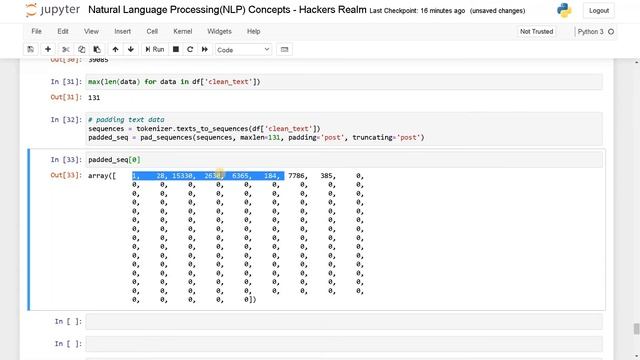This screenshot has height=360, width=640.
Task: Click the Out[31] prompt label
Action: click(x=66, y=97)
